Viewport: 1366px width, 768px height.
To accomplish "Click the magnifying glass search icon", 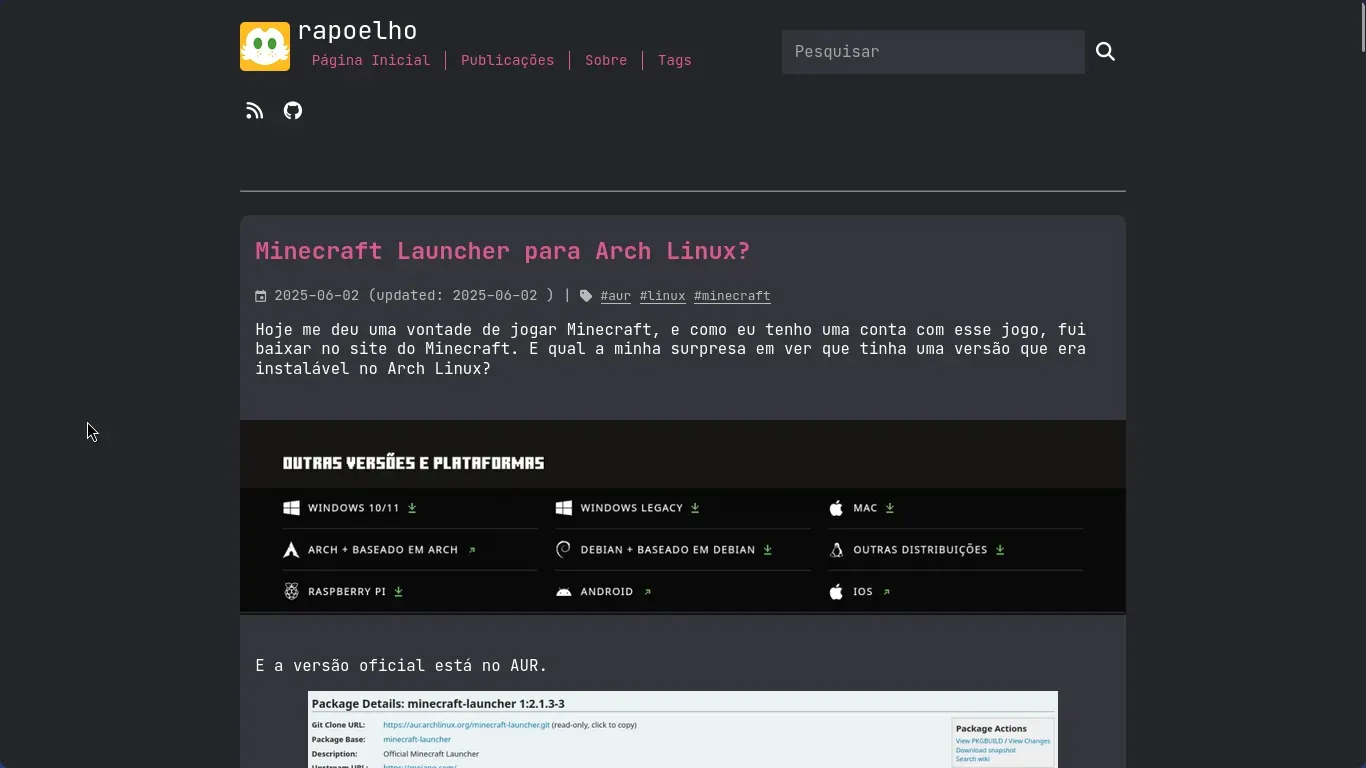I will [1105, 52].
